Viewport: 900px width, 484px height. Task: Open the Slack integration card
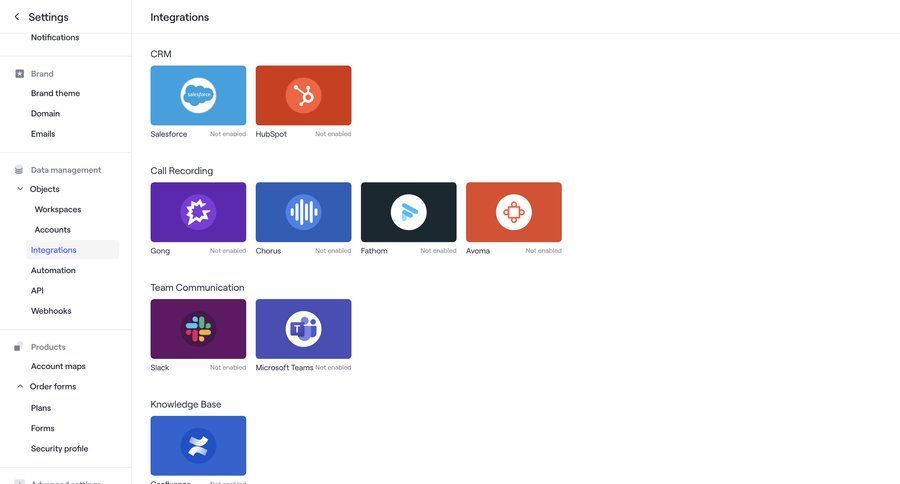click(x=198, y=329)
